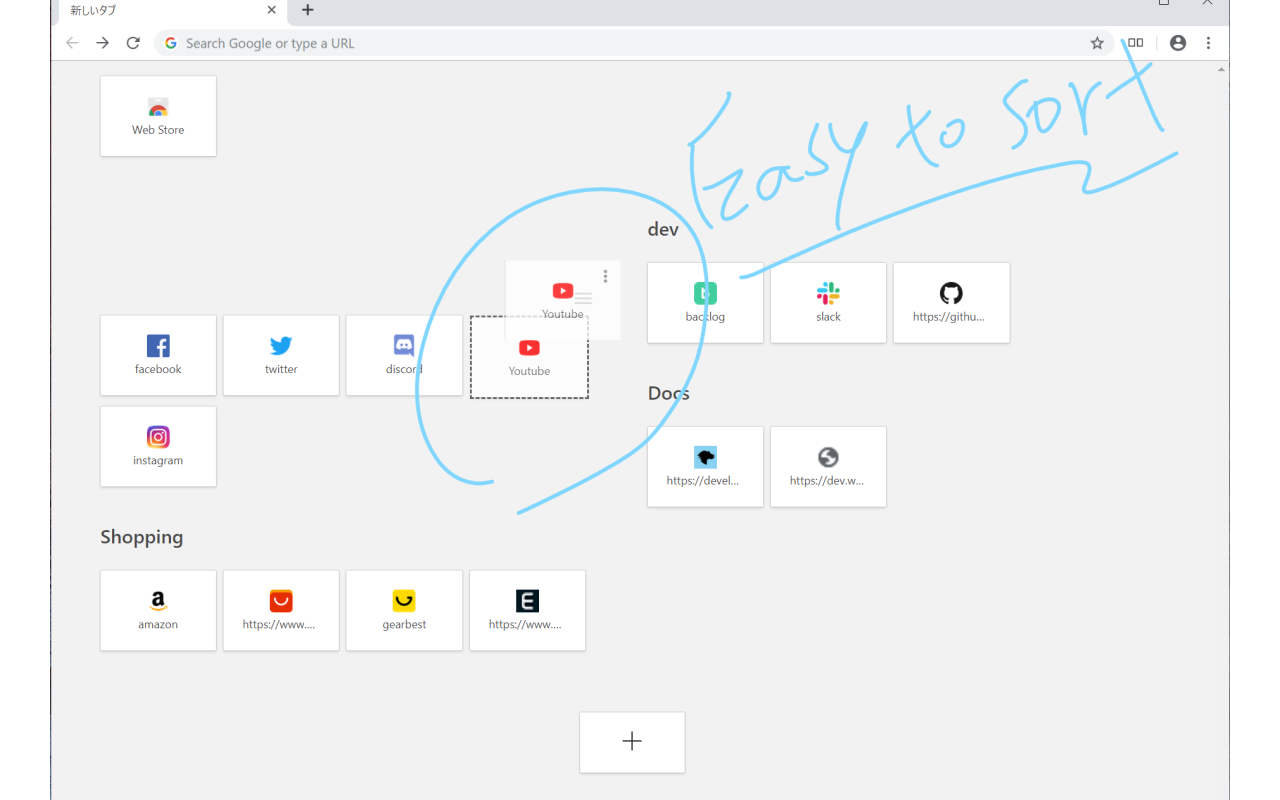Click the extension icon beside the address bar
Screen dimensions: 1280x800
[x=1136, y=43]
